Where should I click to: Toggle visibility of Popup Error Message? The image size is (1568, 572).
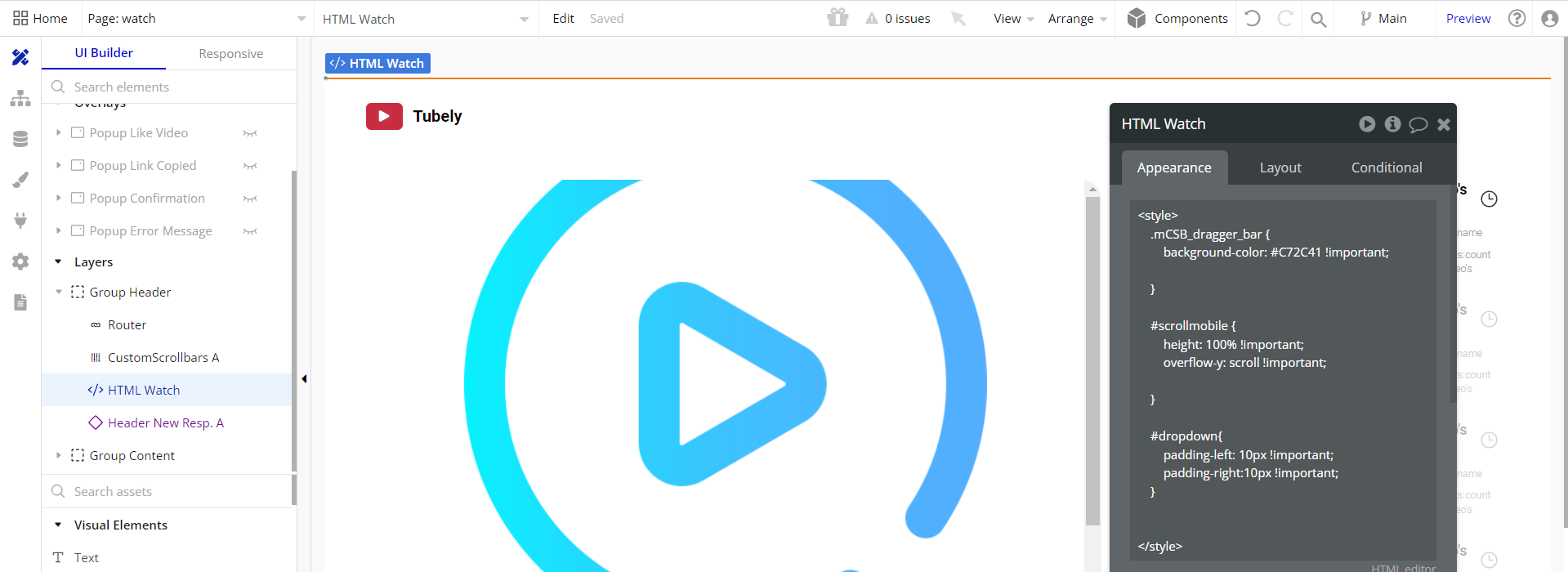click(x=250, y=231)
